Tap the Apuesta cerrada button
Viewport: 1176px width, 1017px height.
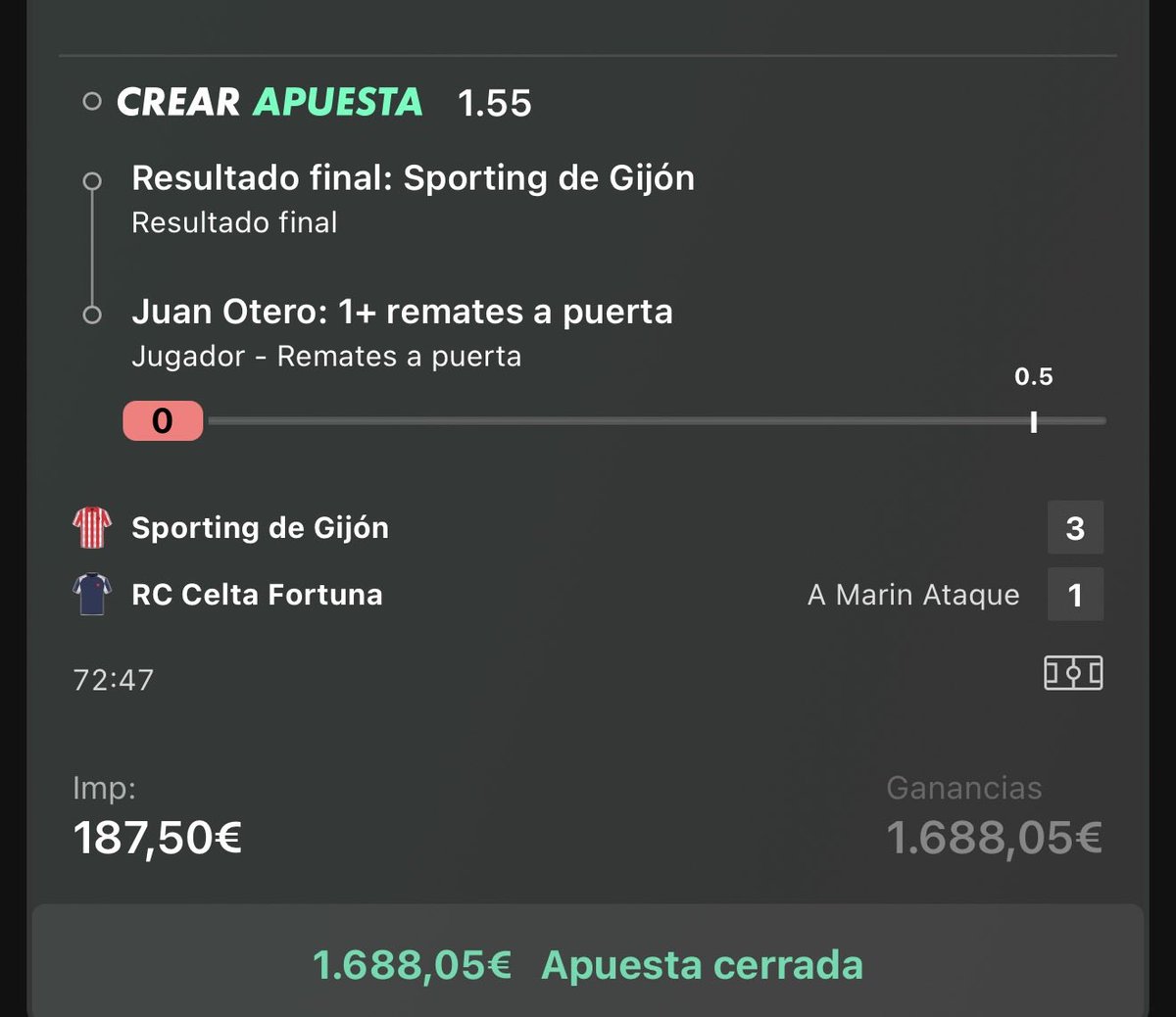click(x=588, y=964)
